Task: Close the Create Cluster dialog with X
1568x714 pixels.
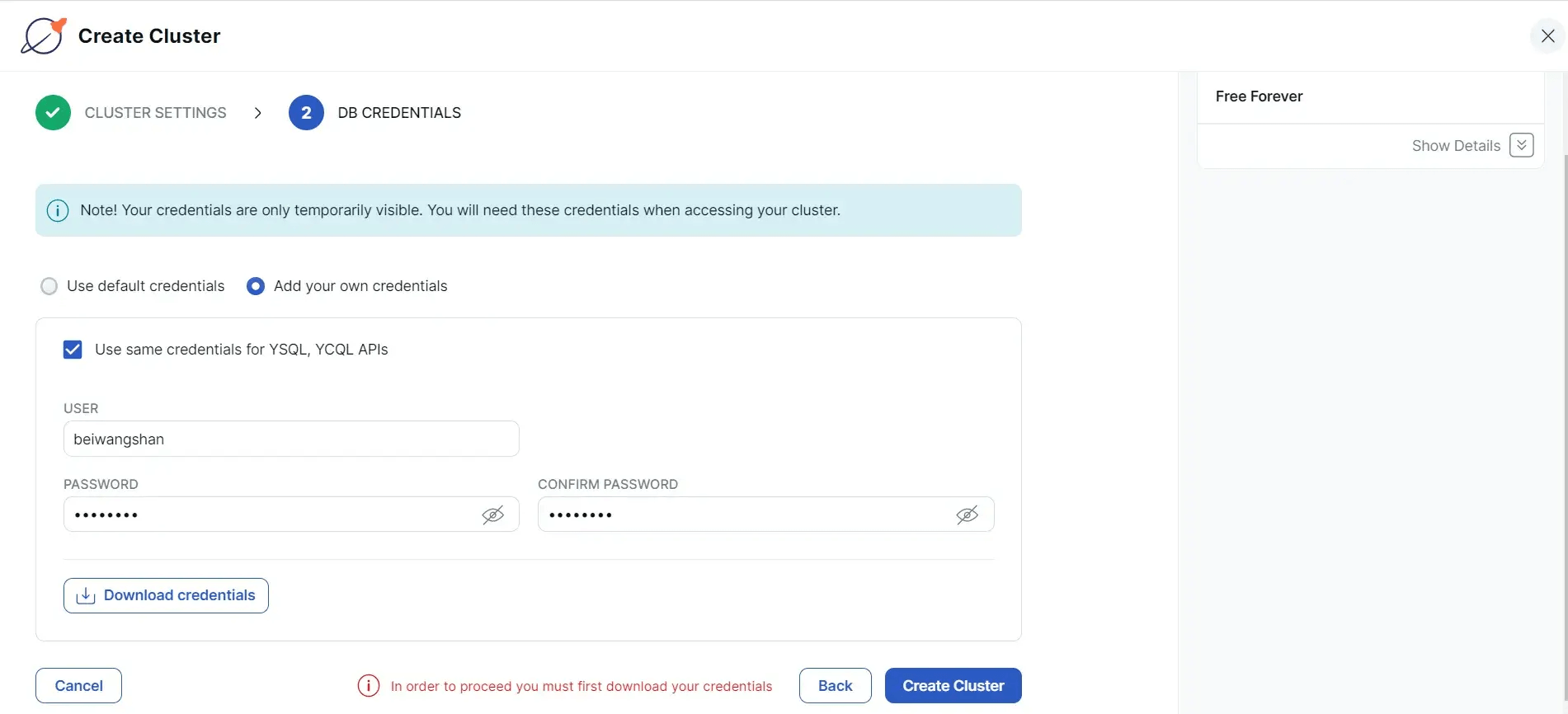Action: click(1548, 35)
